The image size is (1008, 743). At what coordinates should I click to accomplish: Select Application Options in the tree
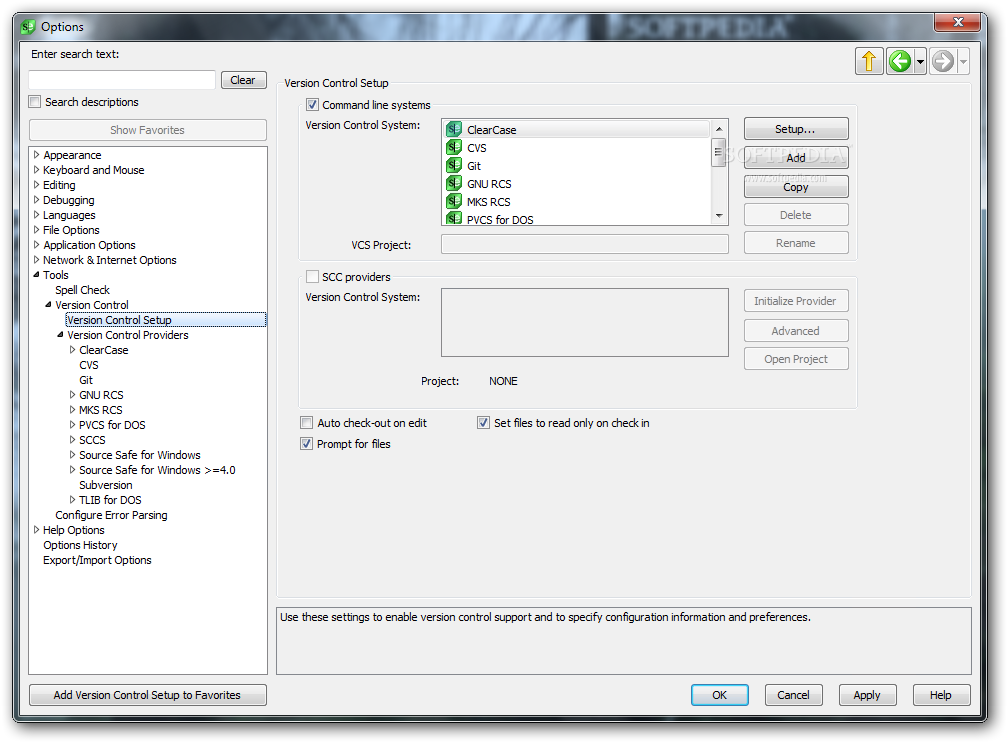[x=89, y=245]
